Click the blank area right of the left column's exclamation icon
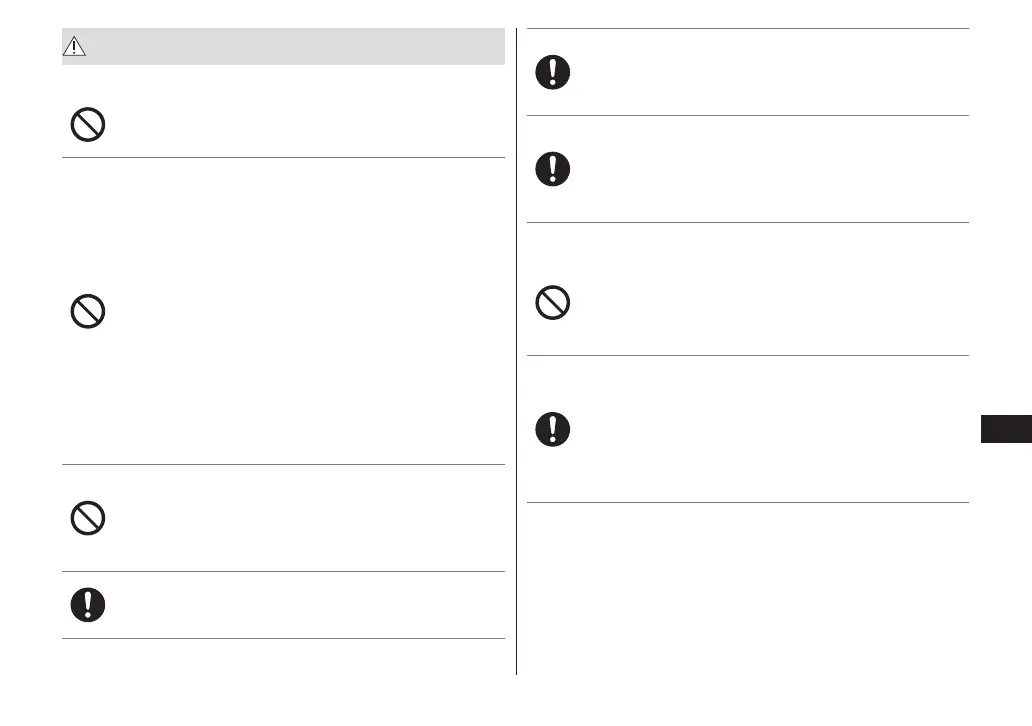 300,605
